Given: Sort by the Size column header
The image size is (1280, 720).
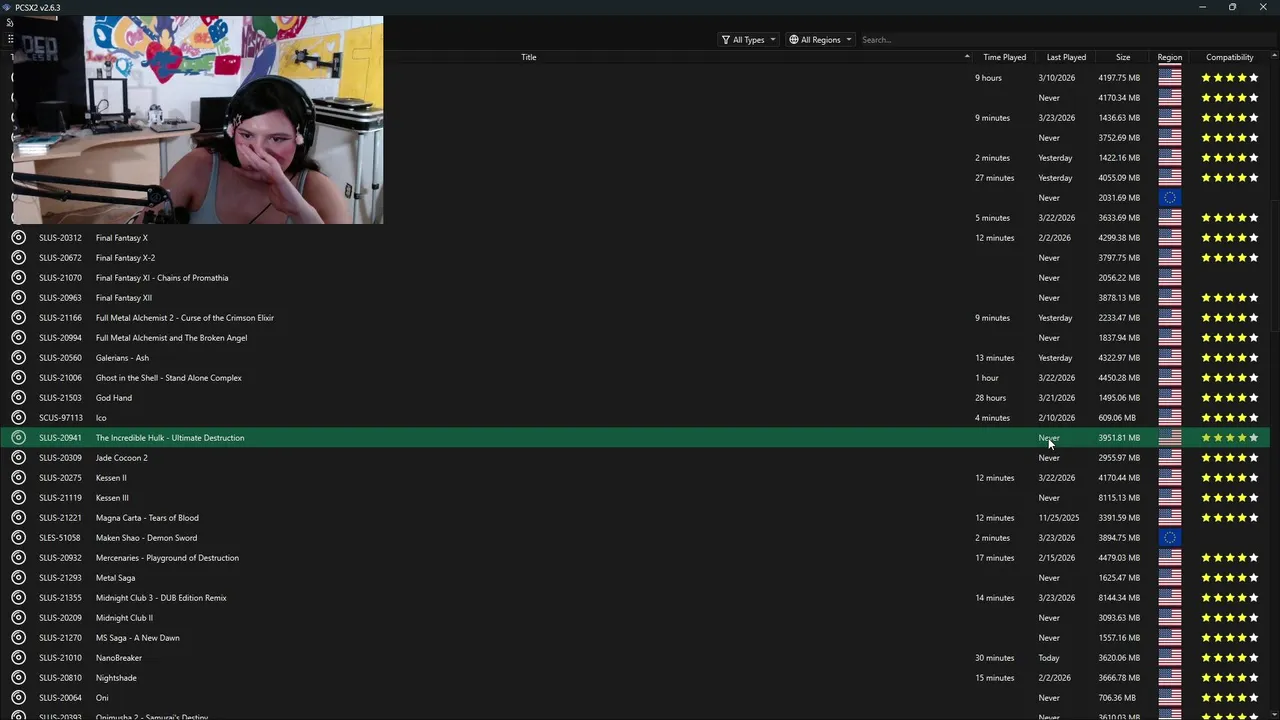Looking at the screenshot, I should pos(1123,57).
